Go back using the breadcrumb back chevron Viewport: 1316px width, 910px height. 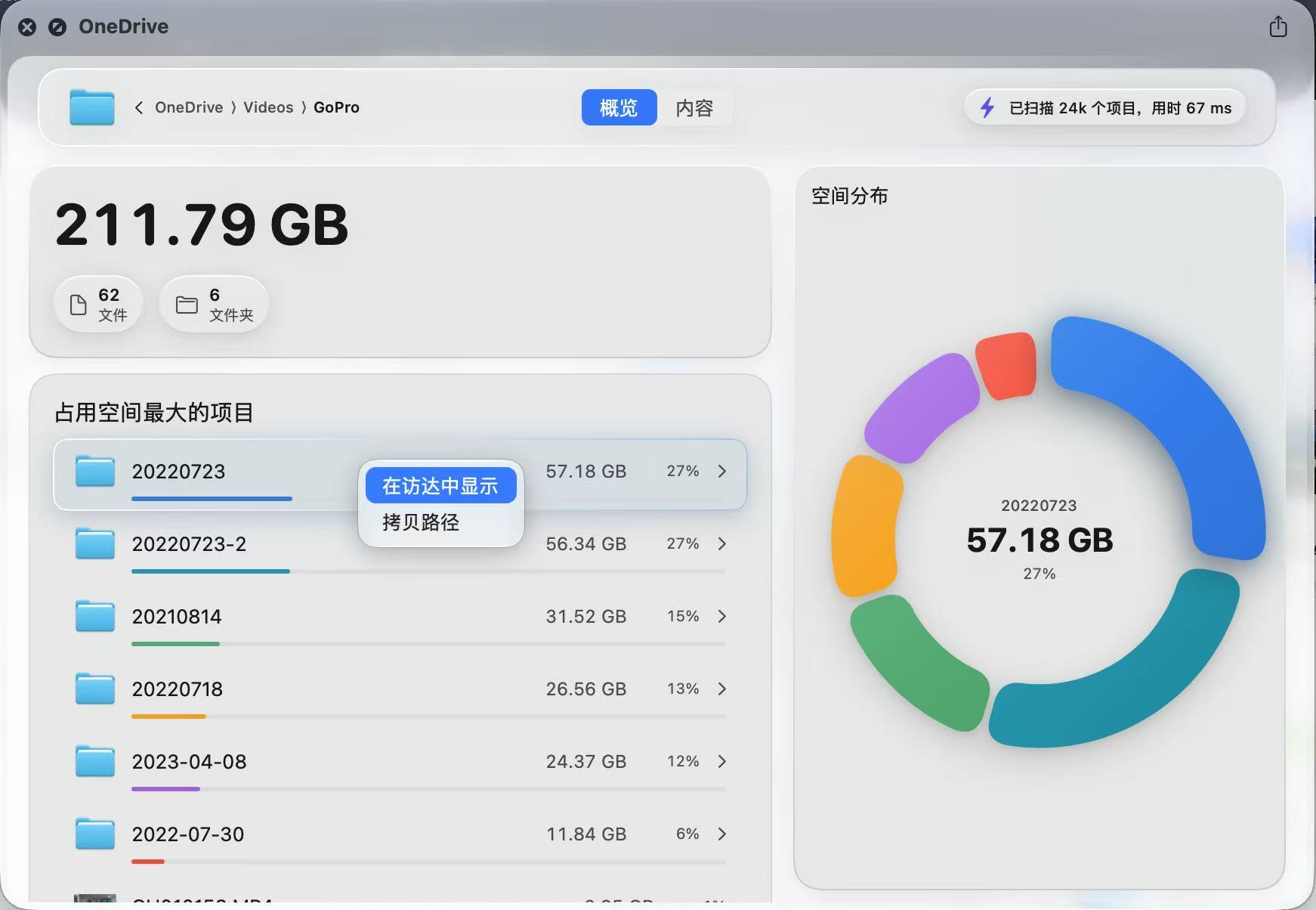(x=139, y=107)
